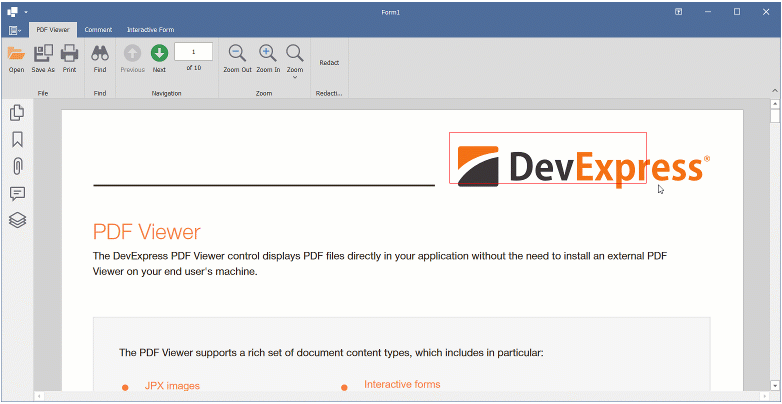782x404 pixels.
Task: Switch to the Comment tab
Action: pyautogui.click(x=98, y=30)
